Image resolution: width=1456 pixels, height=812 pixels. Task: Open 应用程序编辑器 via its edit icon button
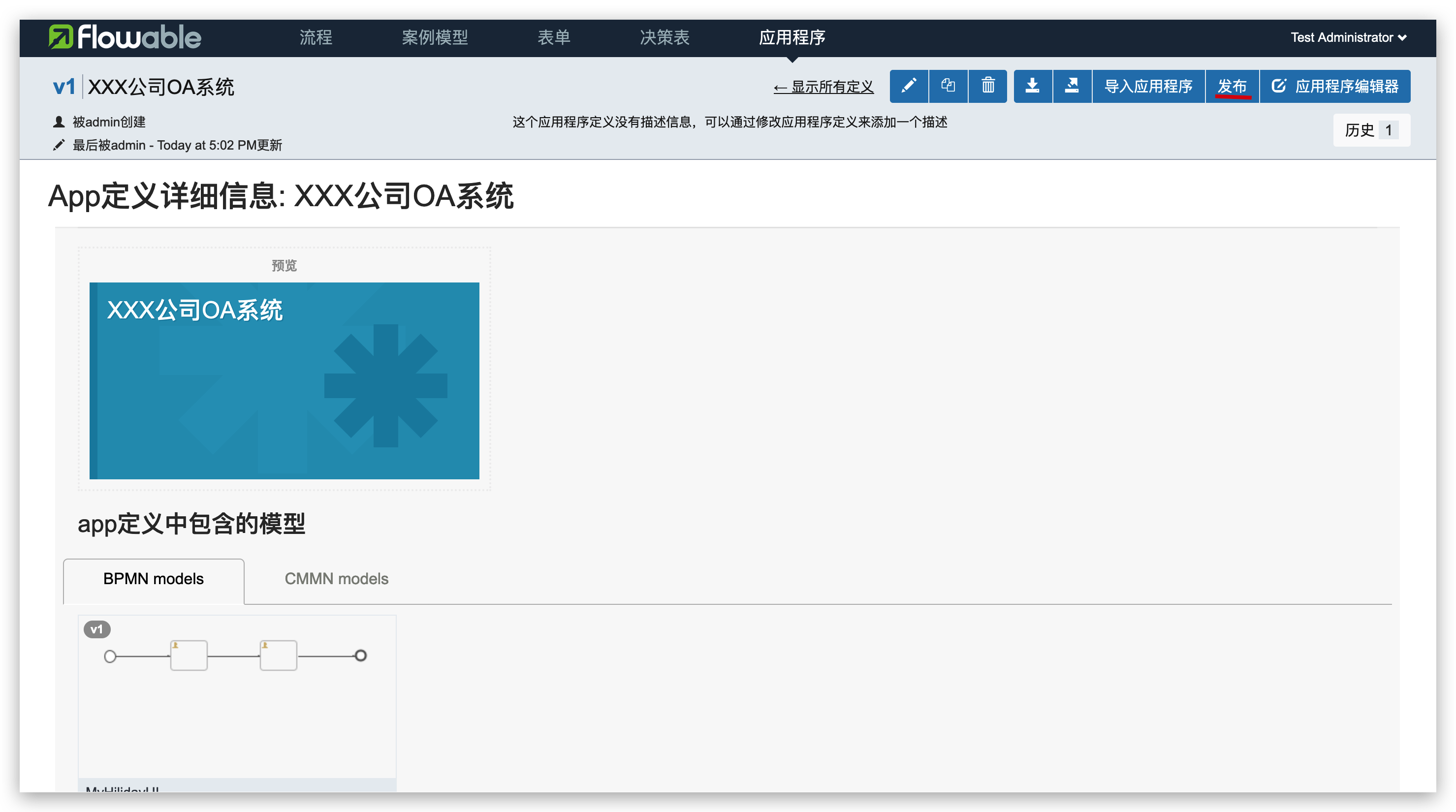1334,86
